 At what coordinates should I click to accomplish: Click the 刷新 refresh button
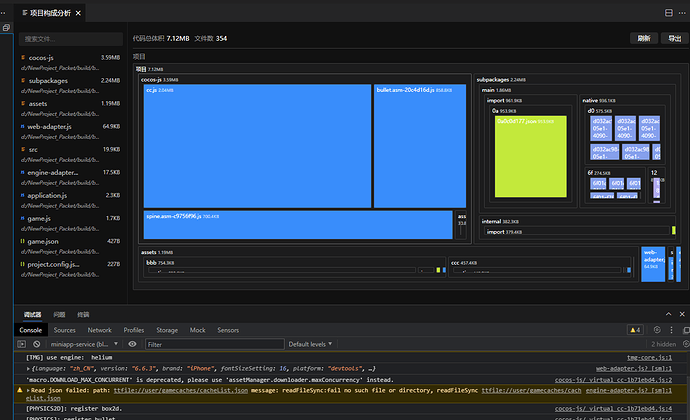coord(644,38)
